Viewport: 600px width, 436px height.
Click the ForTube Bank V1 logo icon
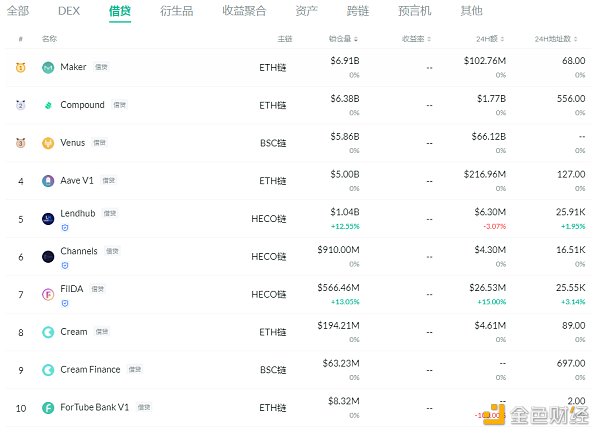point(48,408)
